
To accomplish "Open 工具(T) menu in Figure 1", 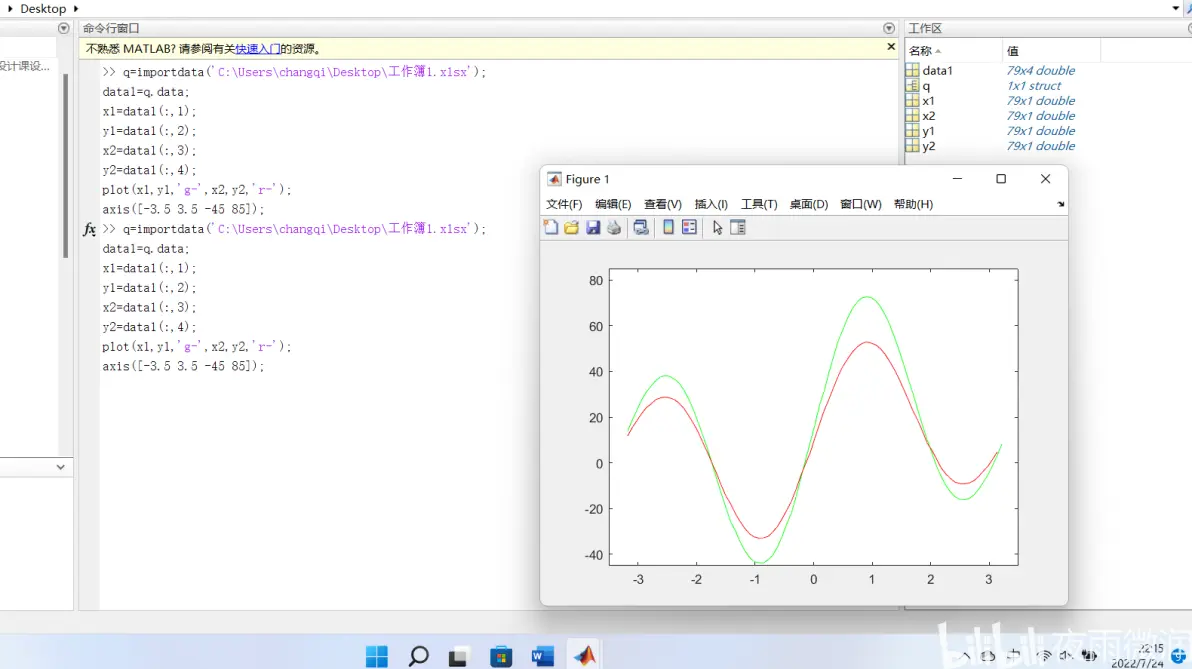I will coord(759,204).
